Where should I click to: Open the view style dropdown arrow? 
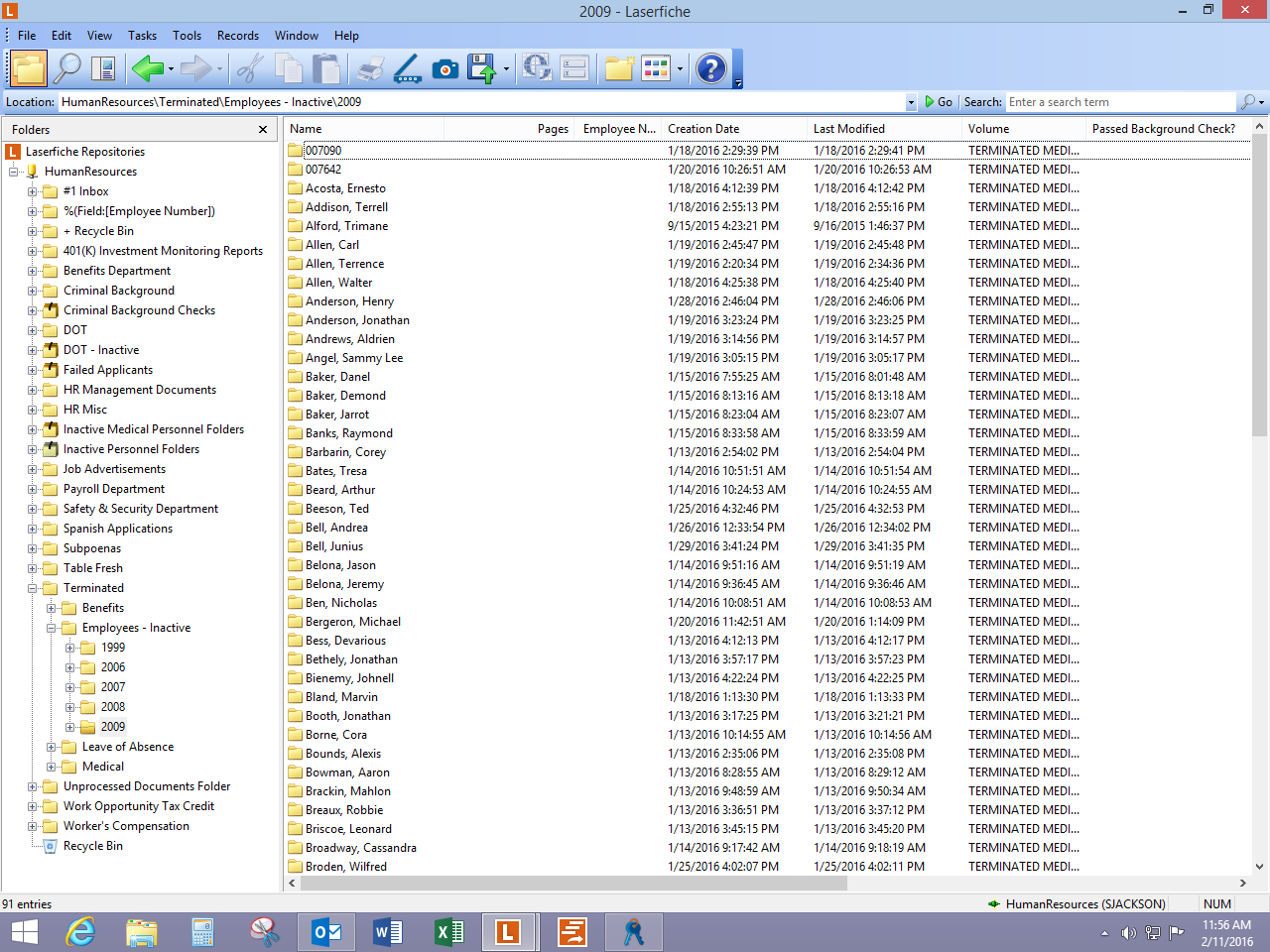pos(680,69)
